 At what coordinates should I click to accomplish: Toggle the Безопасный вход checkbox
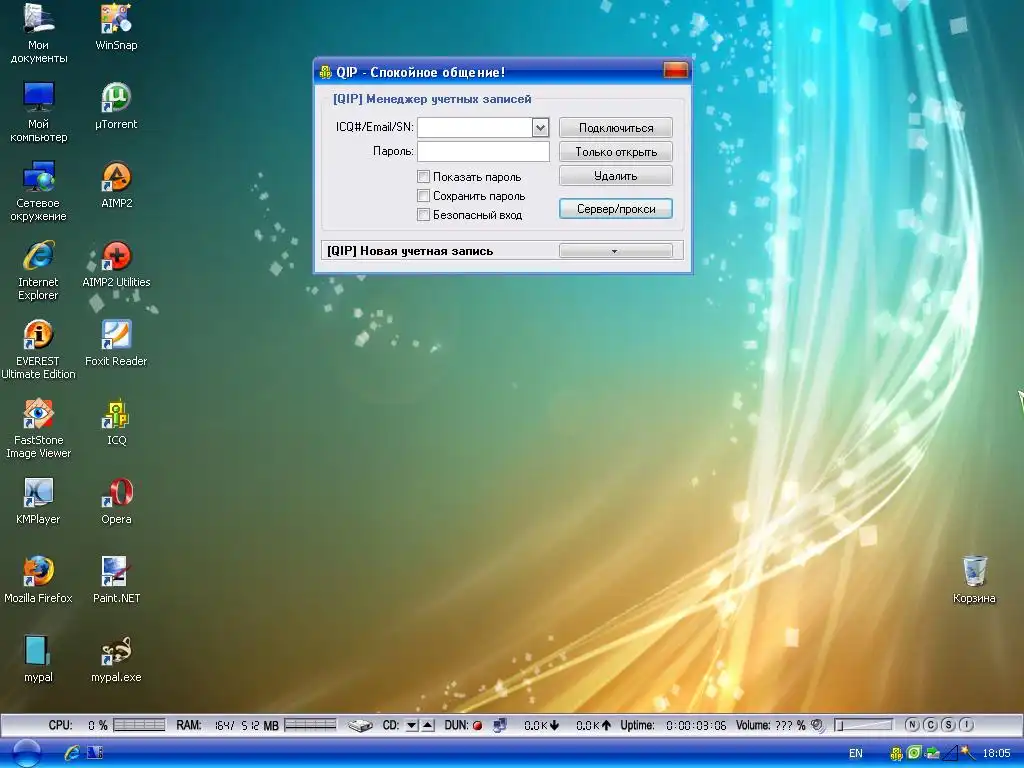point(423,214)
